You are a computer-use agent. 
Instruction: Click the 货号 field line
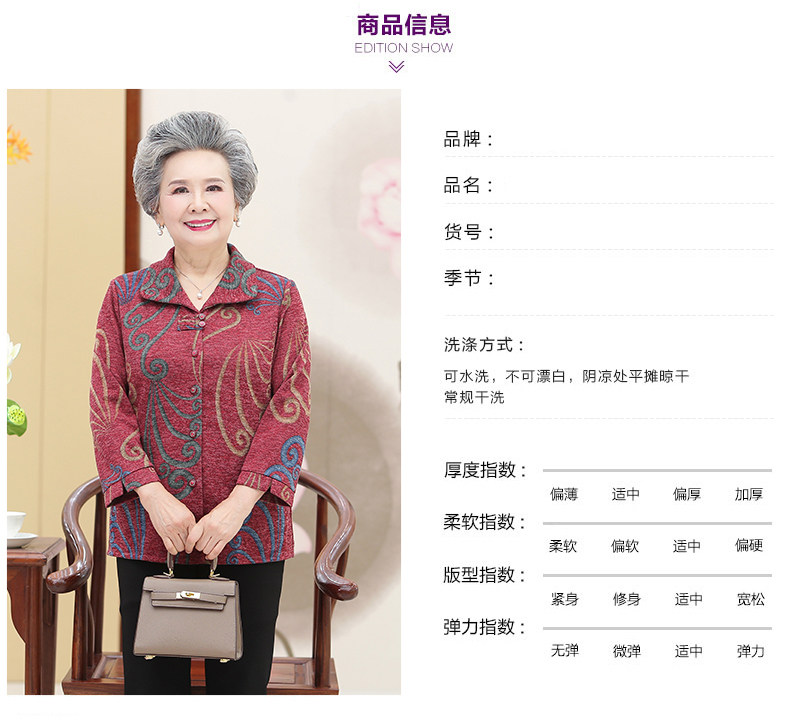point(608,232)
